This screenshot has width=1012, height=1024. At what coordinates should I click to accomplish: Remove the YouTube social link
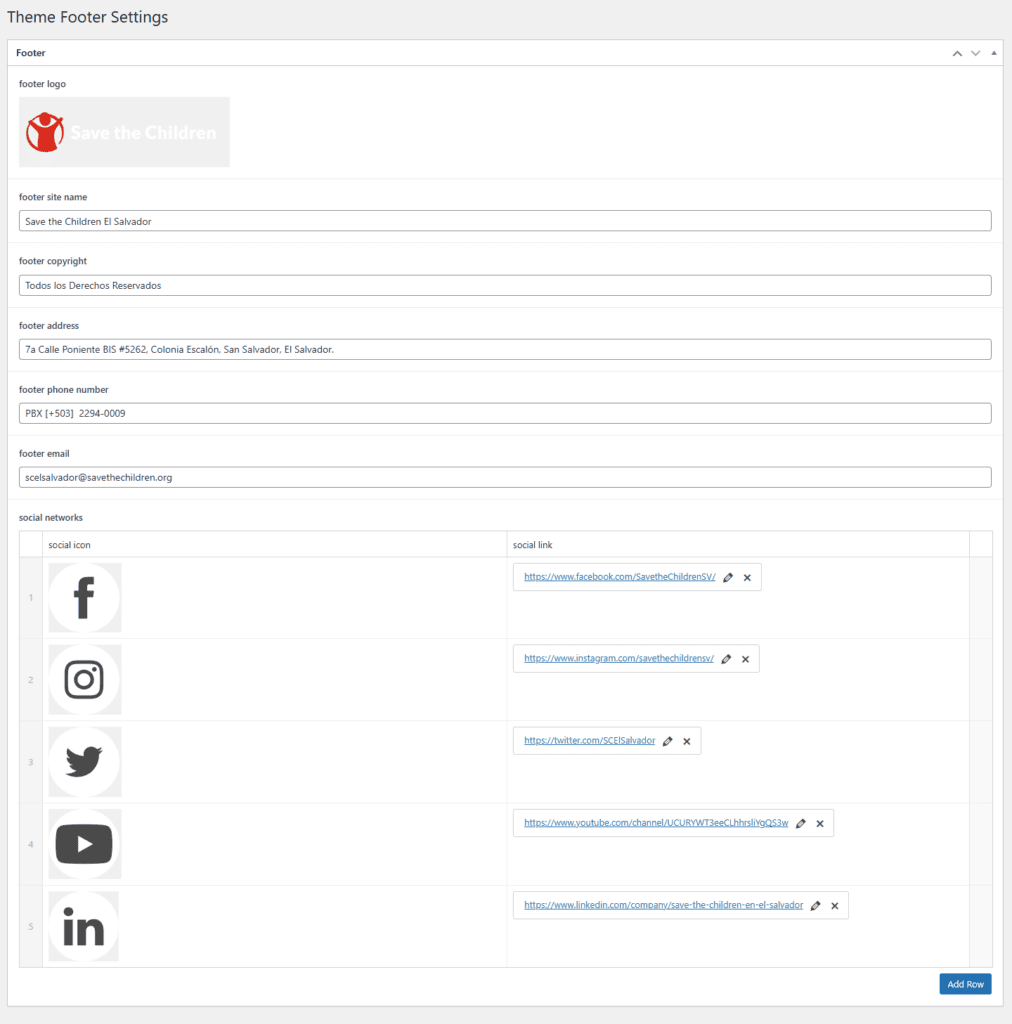[820, 824]
